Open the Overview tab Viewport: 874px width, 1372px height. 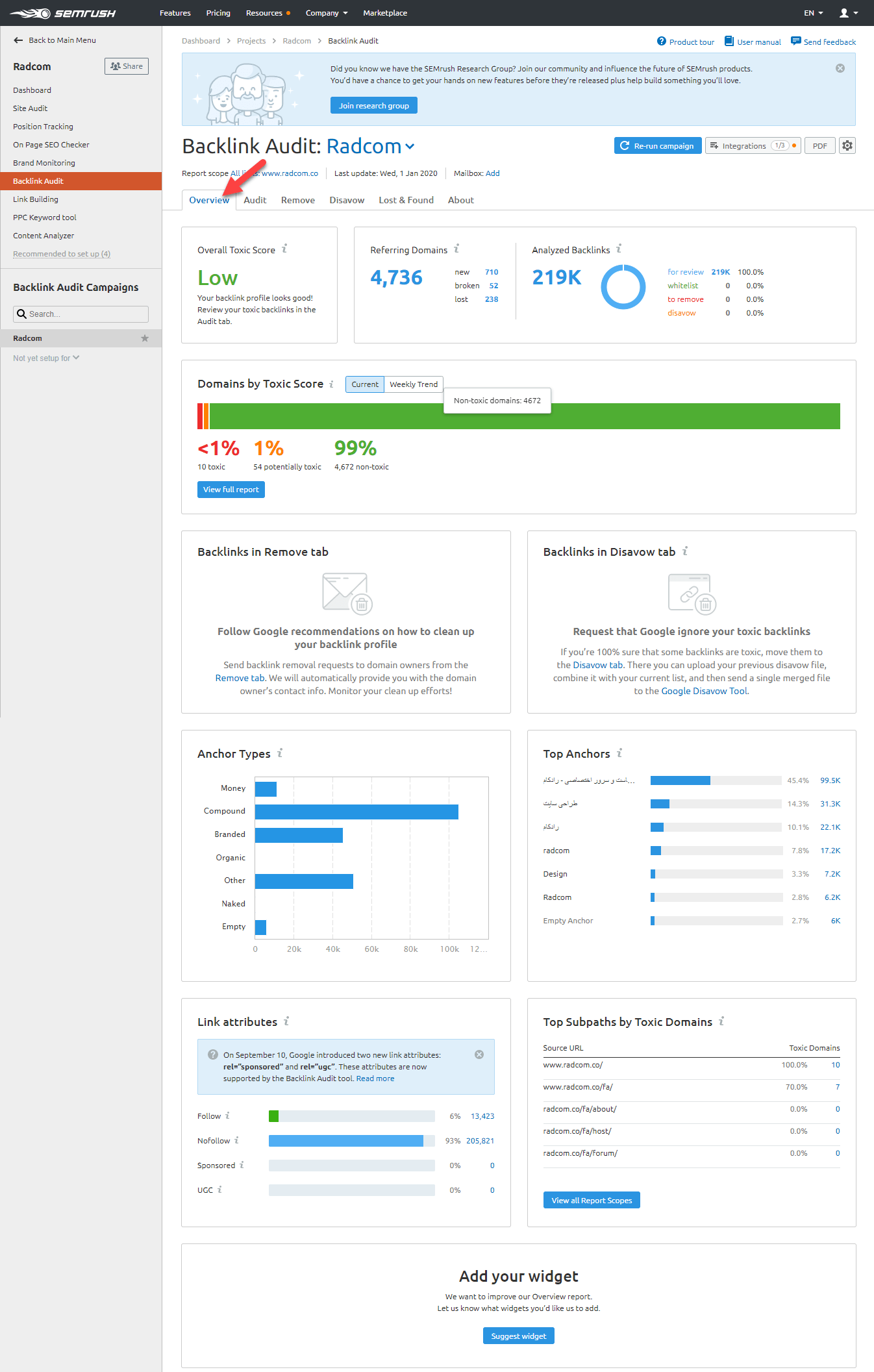[209, 200]
